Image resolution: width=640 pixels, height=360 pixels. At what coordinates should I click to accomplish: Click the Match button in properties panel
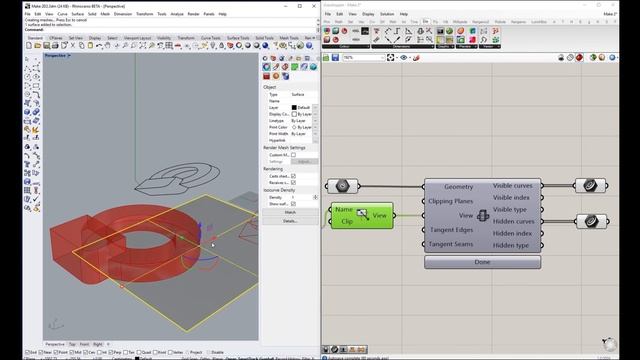[x=290, y=212]
